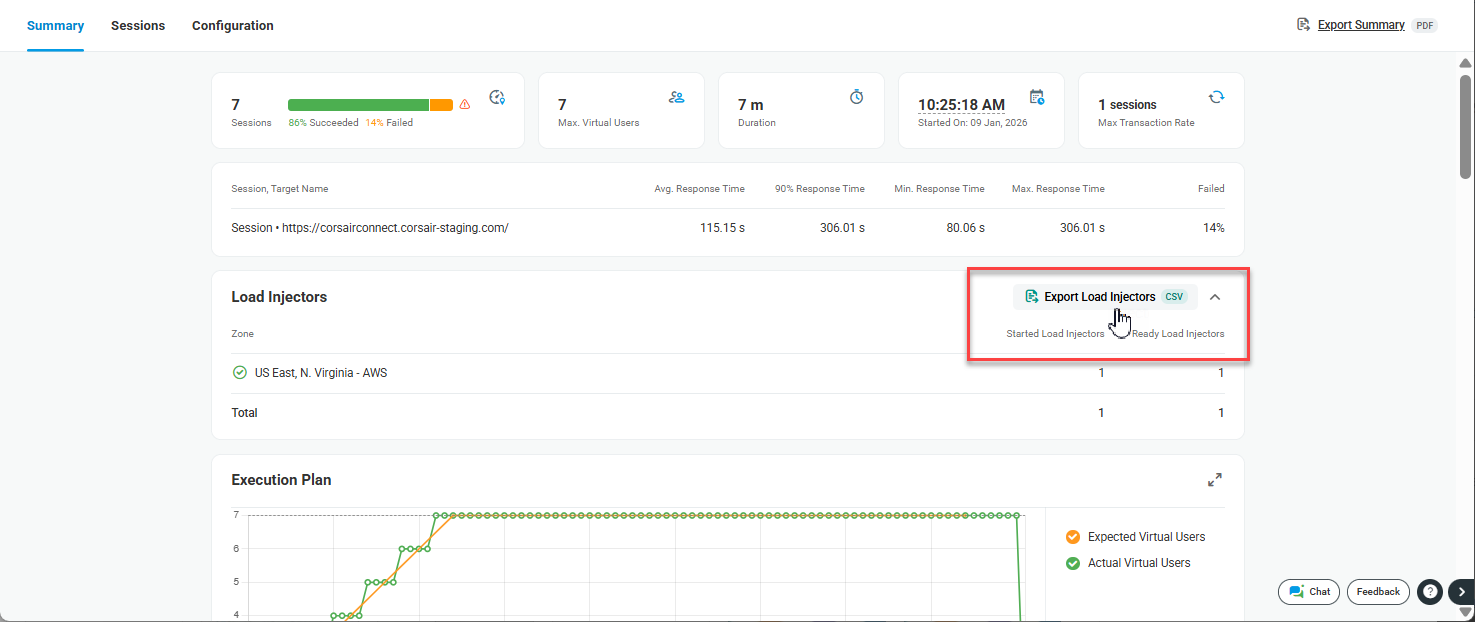Click the start time calendar icon
1475x622 pixels.
[1037, 97]
